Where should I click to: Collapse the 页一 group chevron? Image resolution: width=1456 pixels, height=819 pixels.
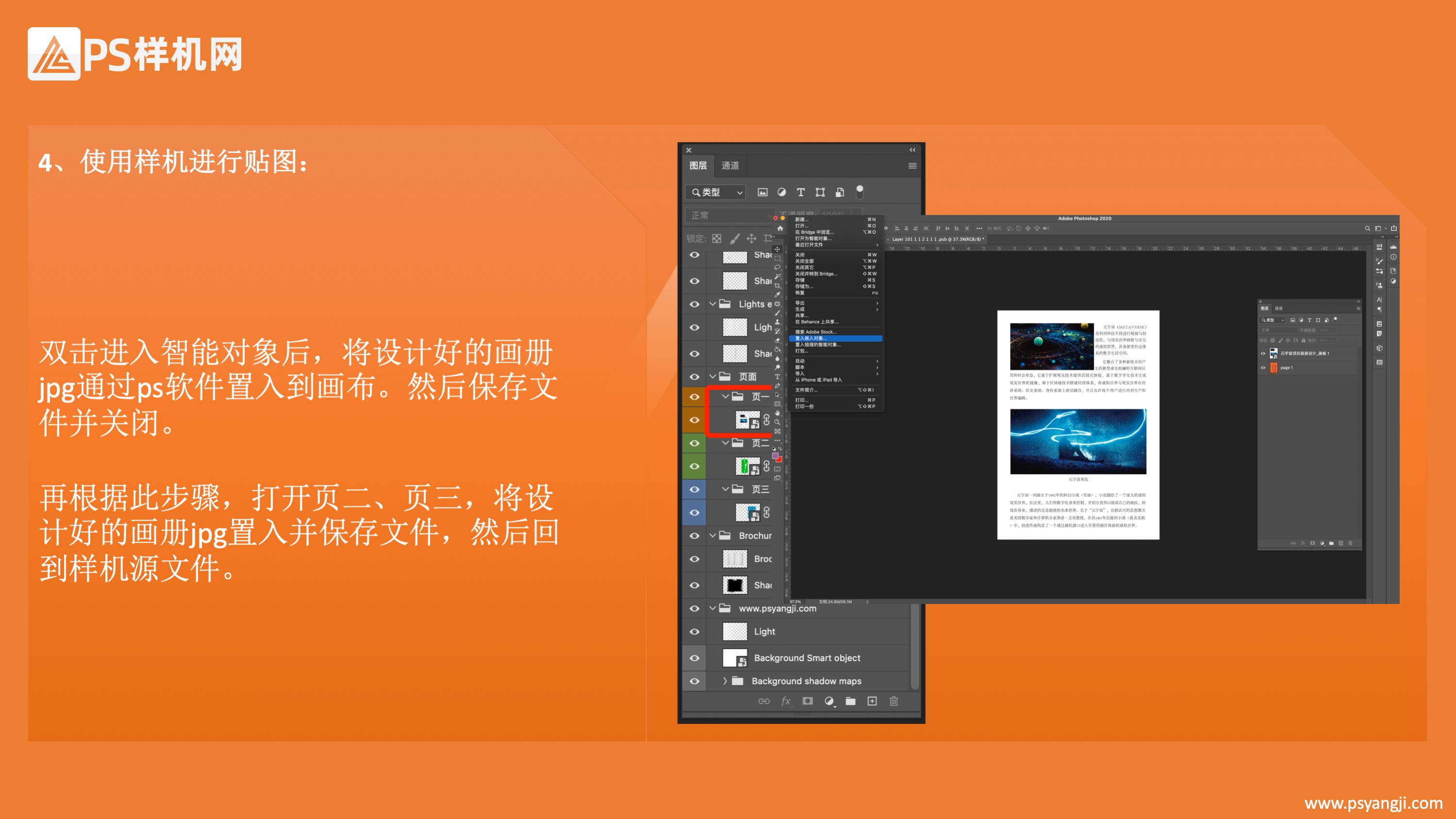[725, 397]
